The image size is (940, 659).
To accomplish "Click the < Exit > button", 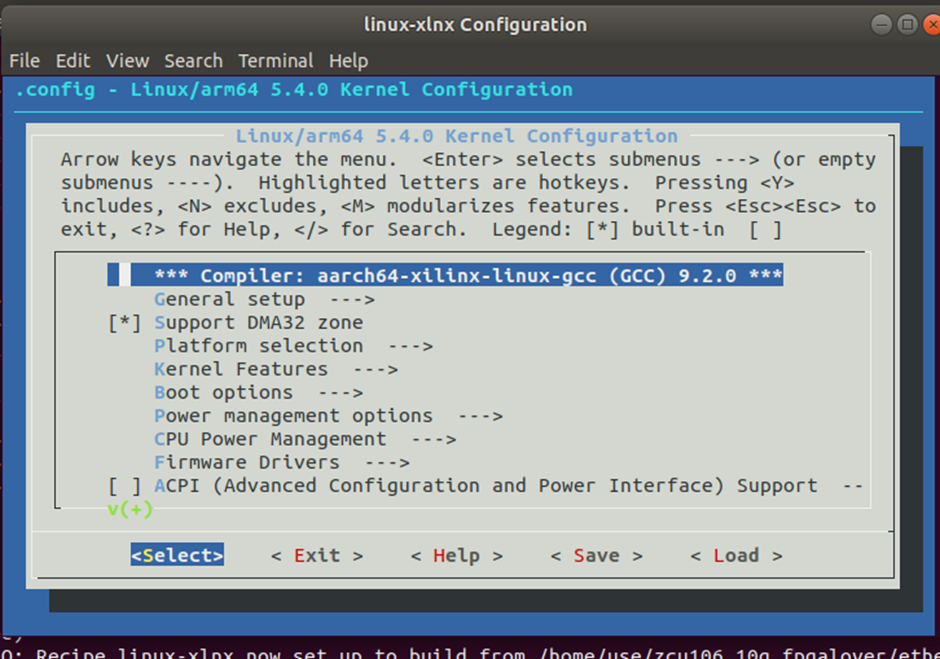I will (317, 556).
